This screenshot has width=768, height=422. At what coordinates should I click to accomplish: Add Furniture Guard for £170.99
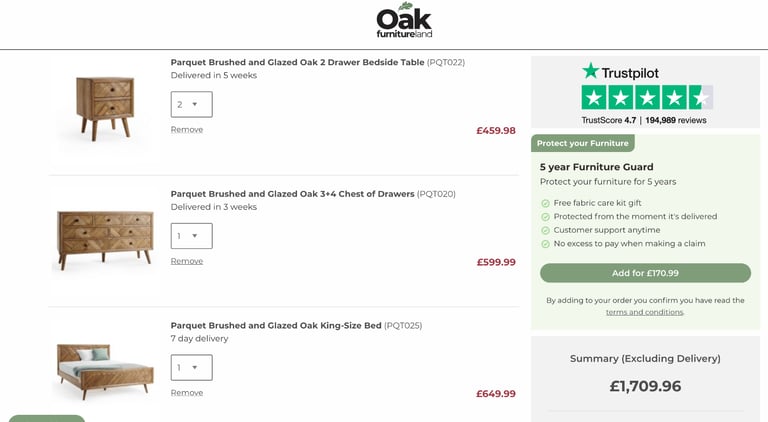(645, 273)
